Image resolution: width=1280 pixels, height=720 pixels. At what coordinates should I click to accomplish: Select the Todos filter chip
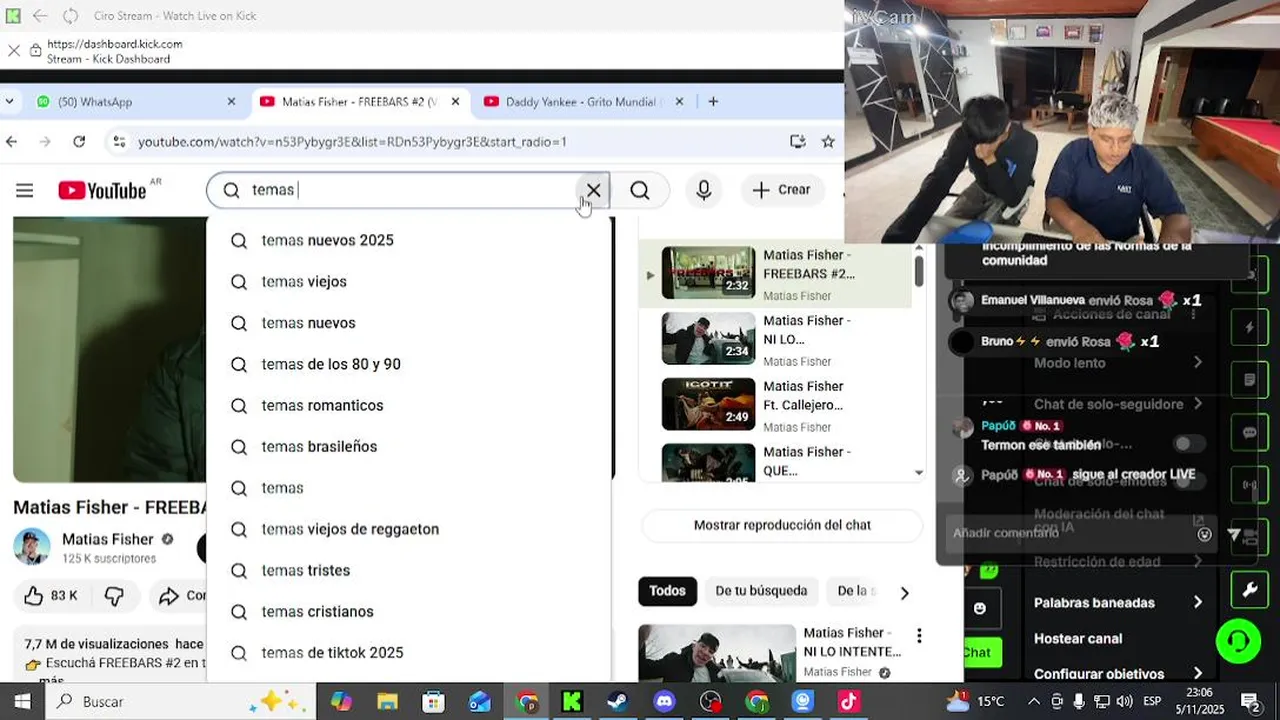pos(667,591)
